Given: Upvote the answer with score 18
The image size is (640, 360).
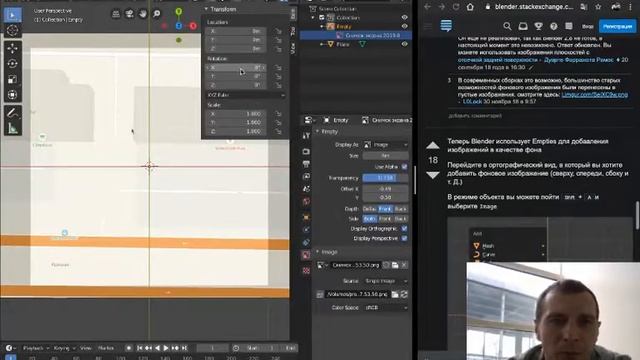Looking at the screenshot, I should 433,145.
